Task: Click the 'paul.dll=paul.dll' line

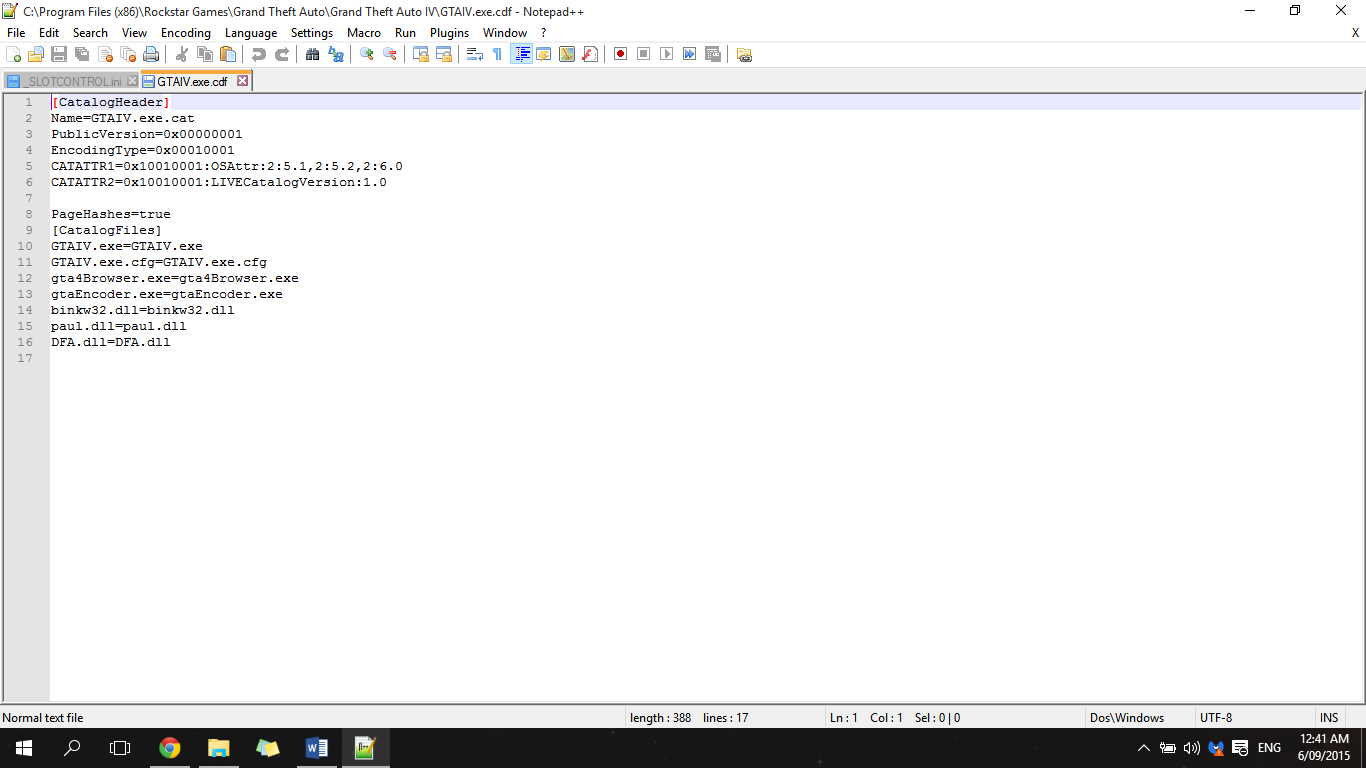Action: [x=119, y=326]
